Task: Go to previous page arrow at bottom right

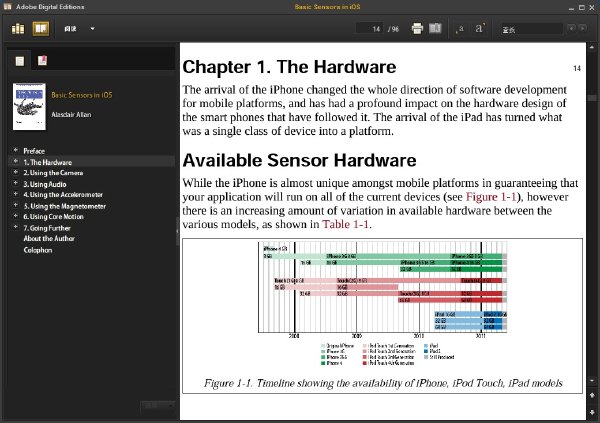Action: click(x=592, y=395)
